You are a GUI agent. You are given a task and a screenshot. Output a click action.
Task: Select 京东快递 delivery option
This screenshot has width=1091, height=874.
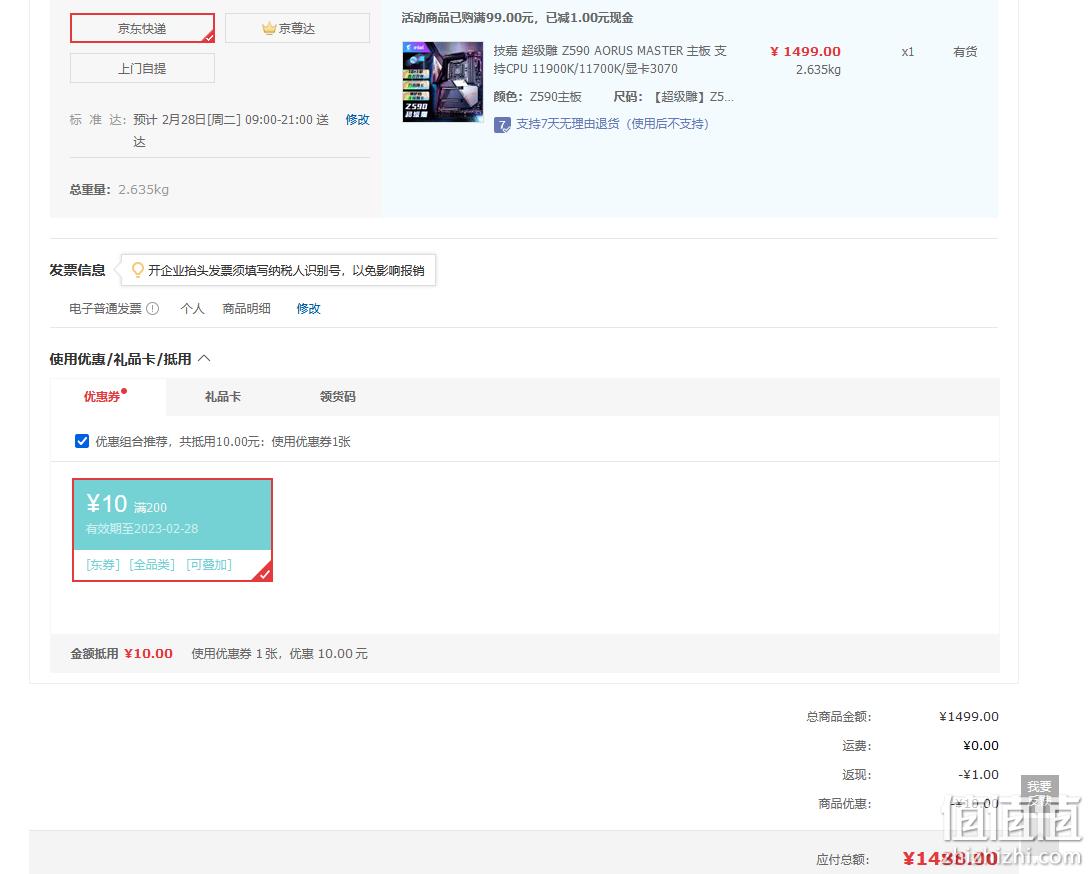point(142,29)
